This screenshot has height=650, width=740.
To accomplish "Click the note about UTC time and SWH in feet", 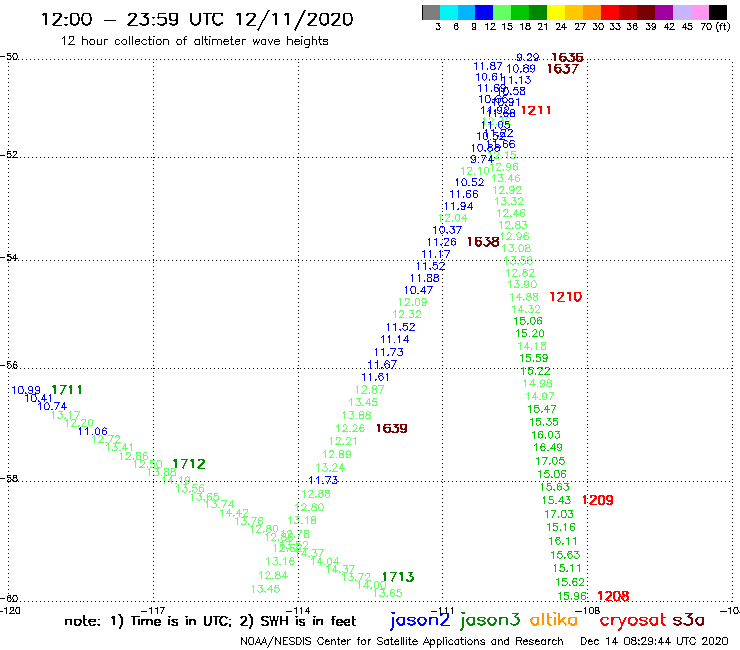I will coord(210,621).
